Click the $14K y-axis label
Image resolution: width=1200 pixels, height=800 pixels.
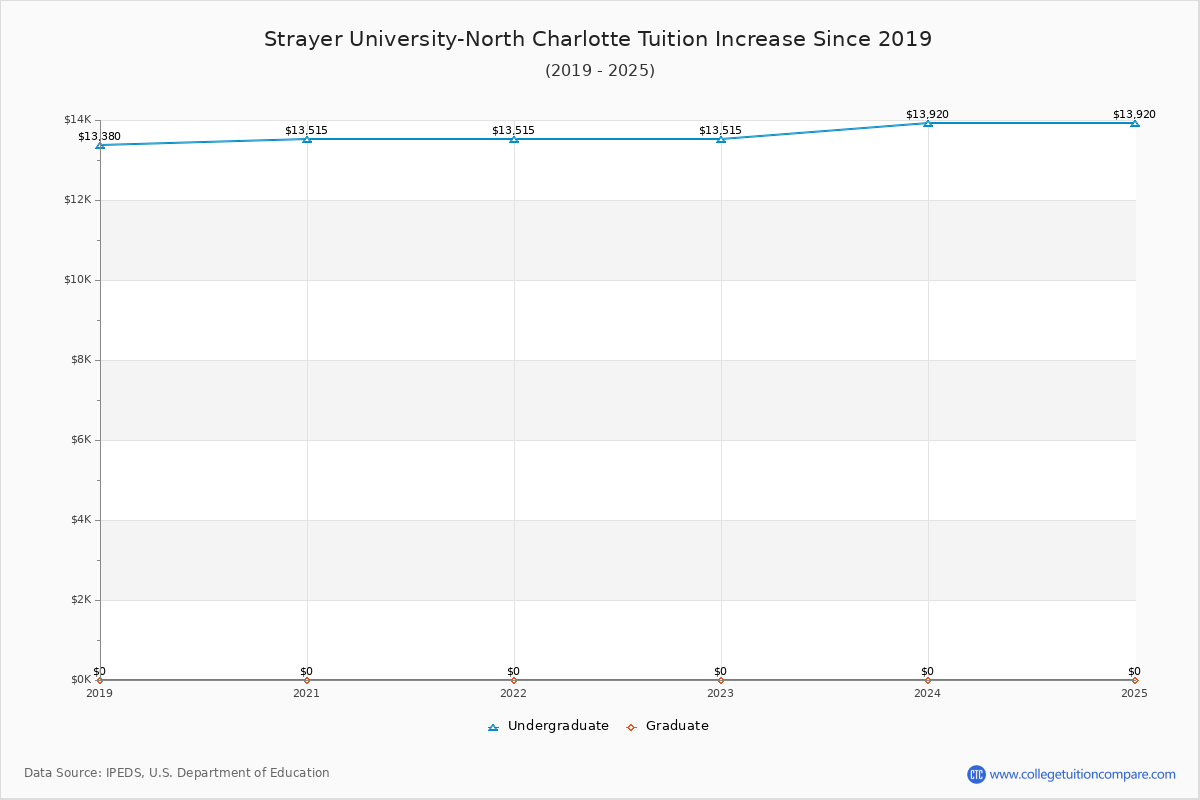(78, 120)
